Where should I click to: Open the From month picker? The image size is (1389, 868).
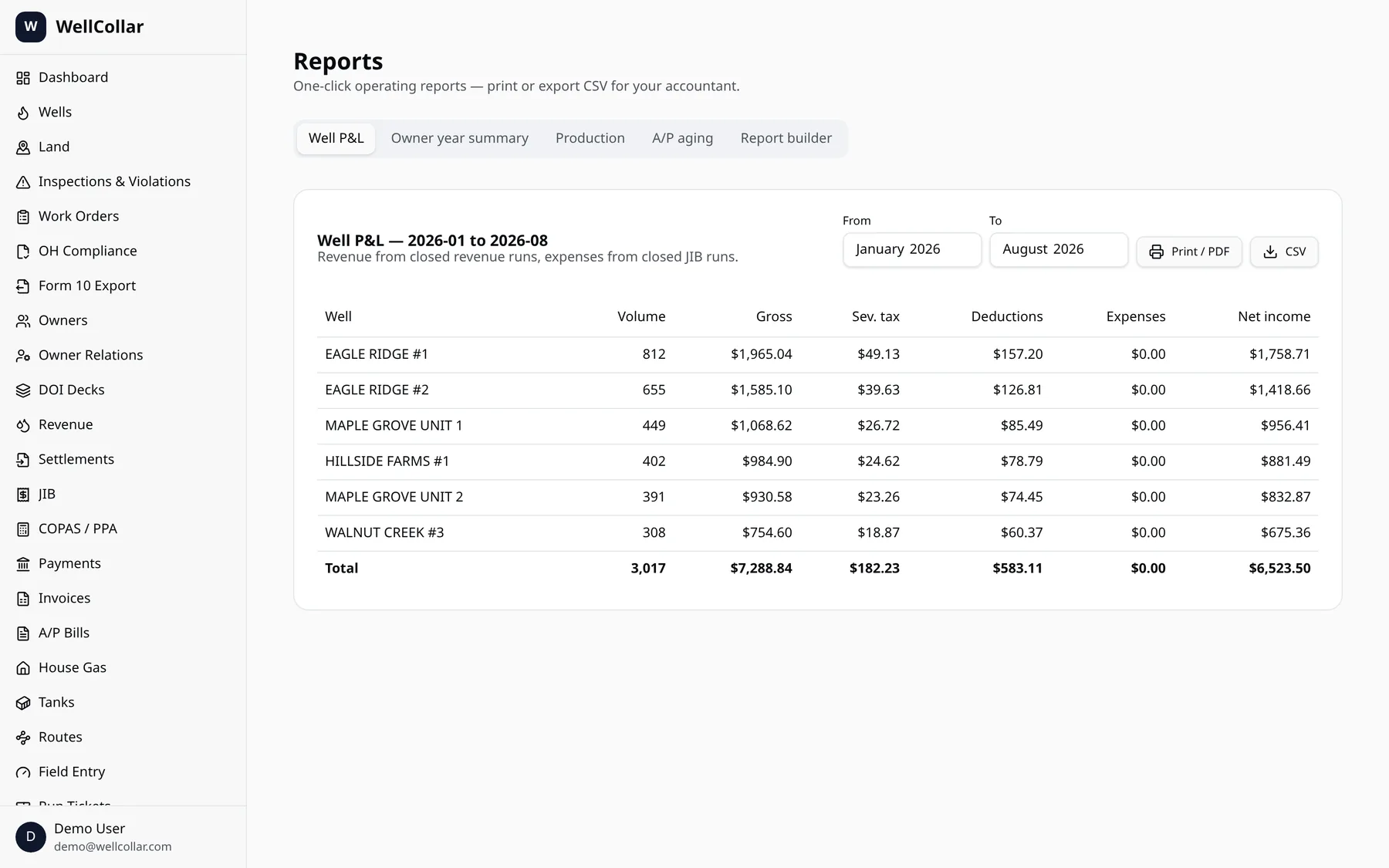point(912,250)
